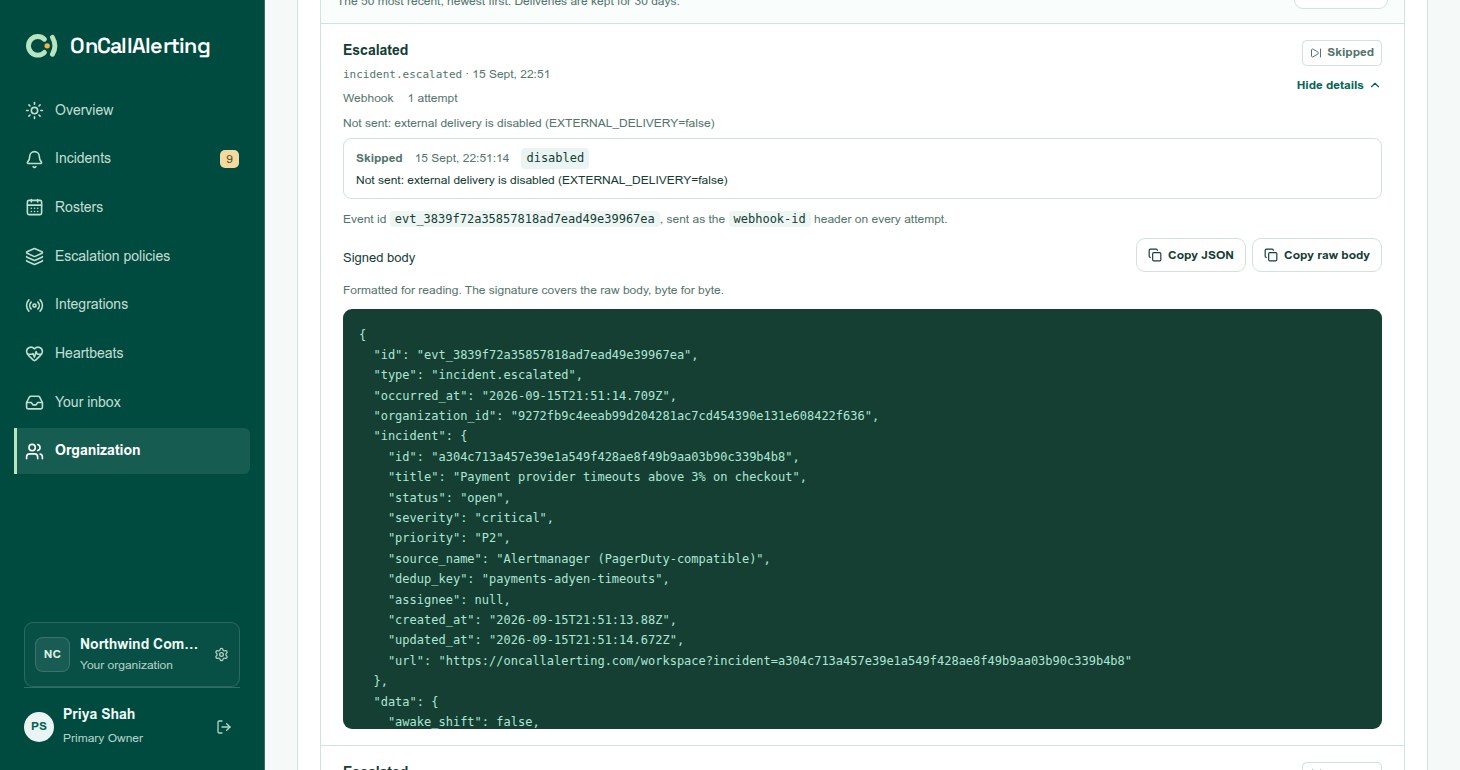Click the copy icon in Copy raw body

pyautogui.click(x=1271, y=255)
